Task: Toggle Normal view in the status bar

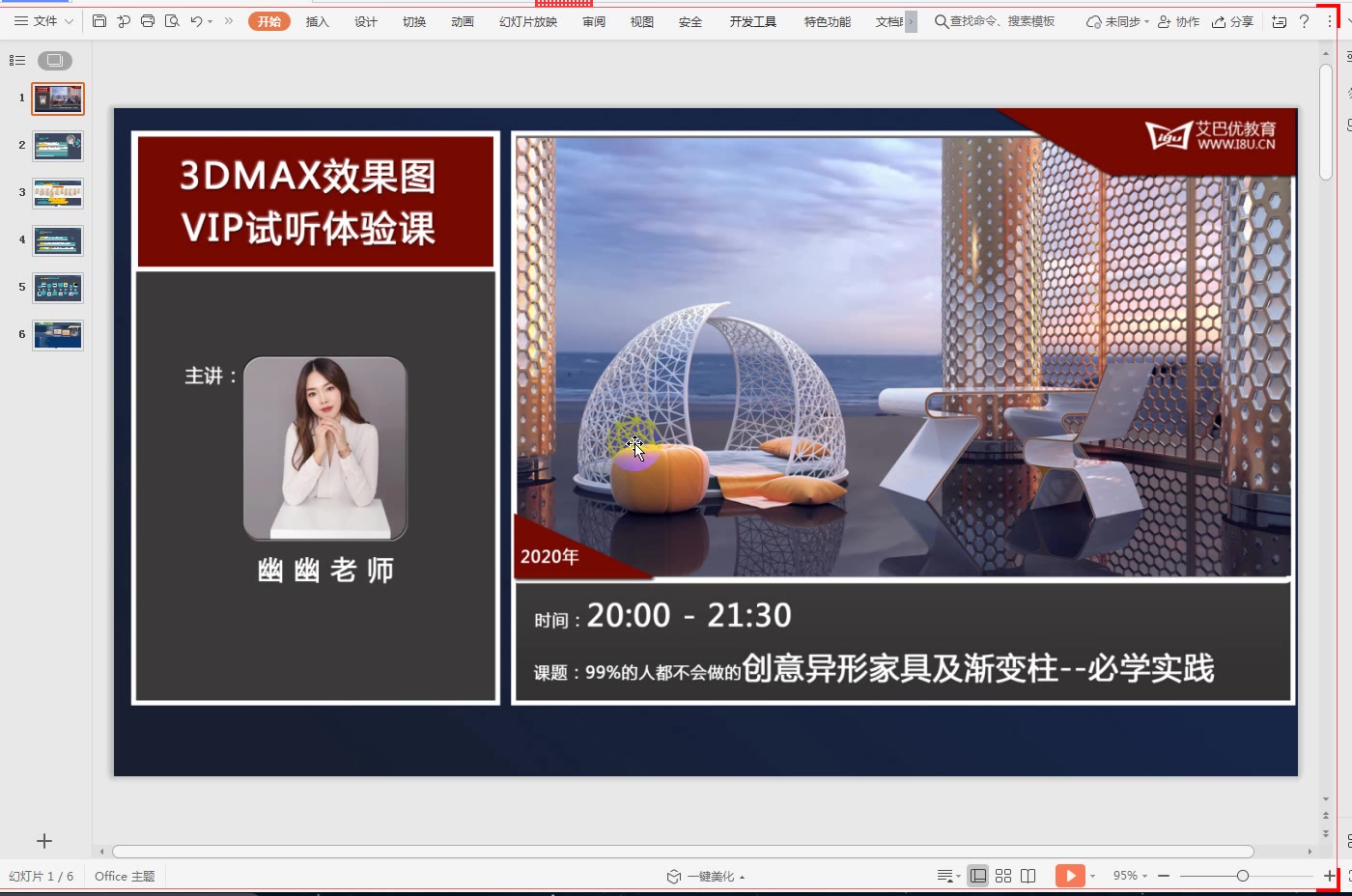Action: (977, 876)
